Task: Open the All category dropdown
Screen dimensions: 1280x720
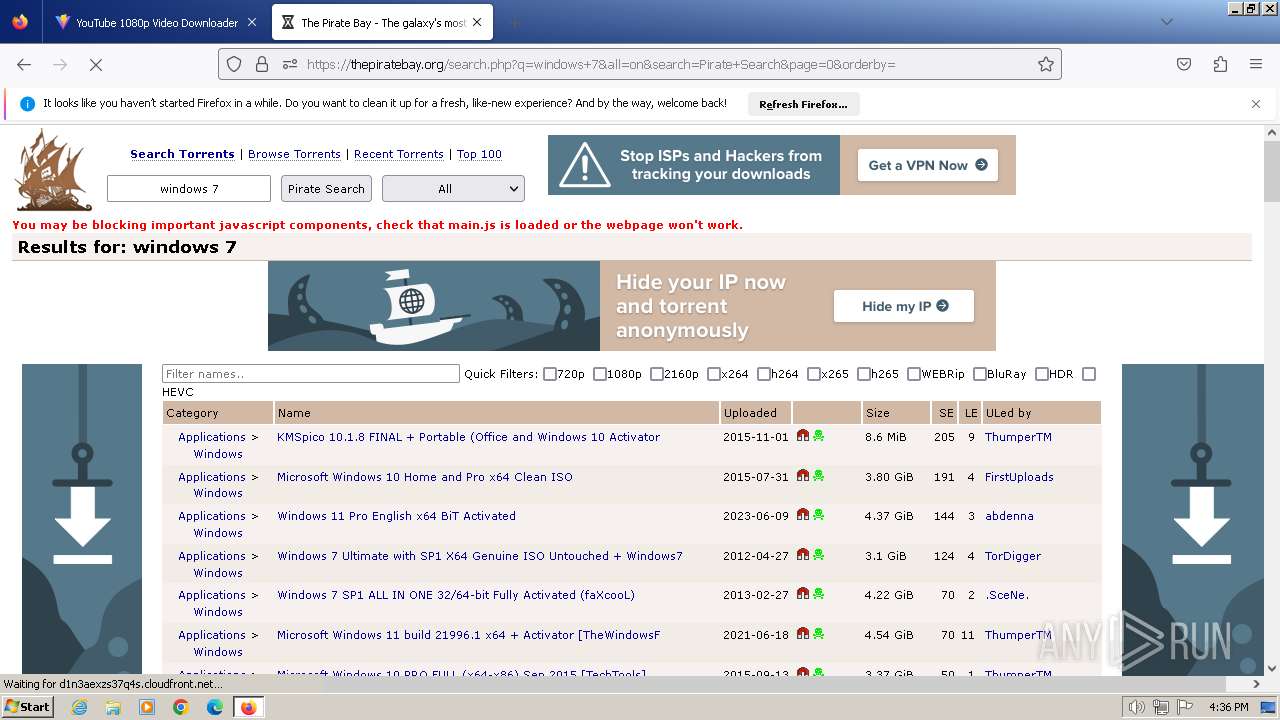Action: coord(453,188)
